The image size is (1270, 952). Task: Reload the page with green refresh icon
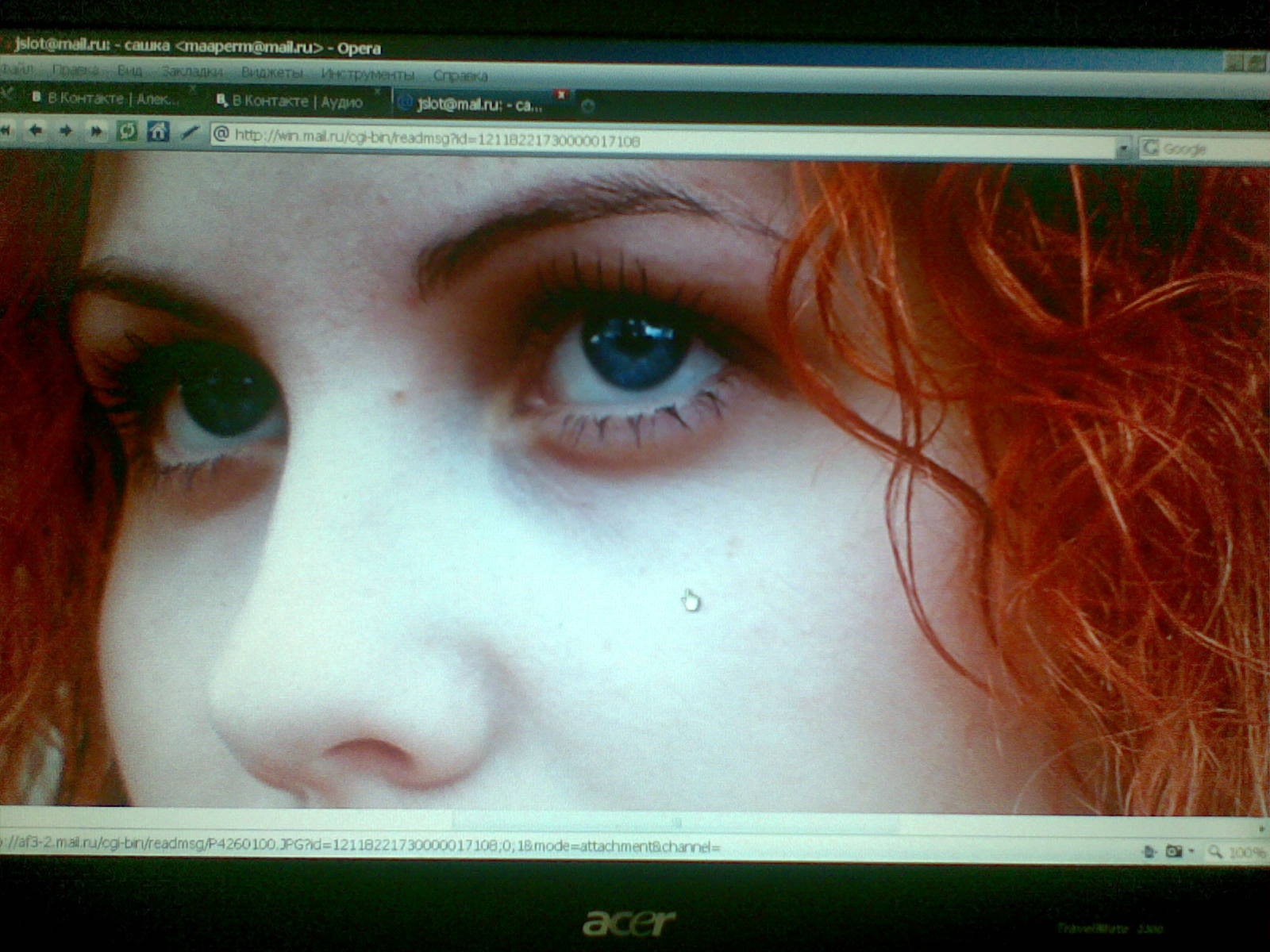127,131
